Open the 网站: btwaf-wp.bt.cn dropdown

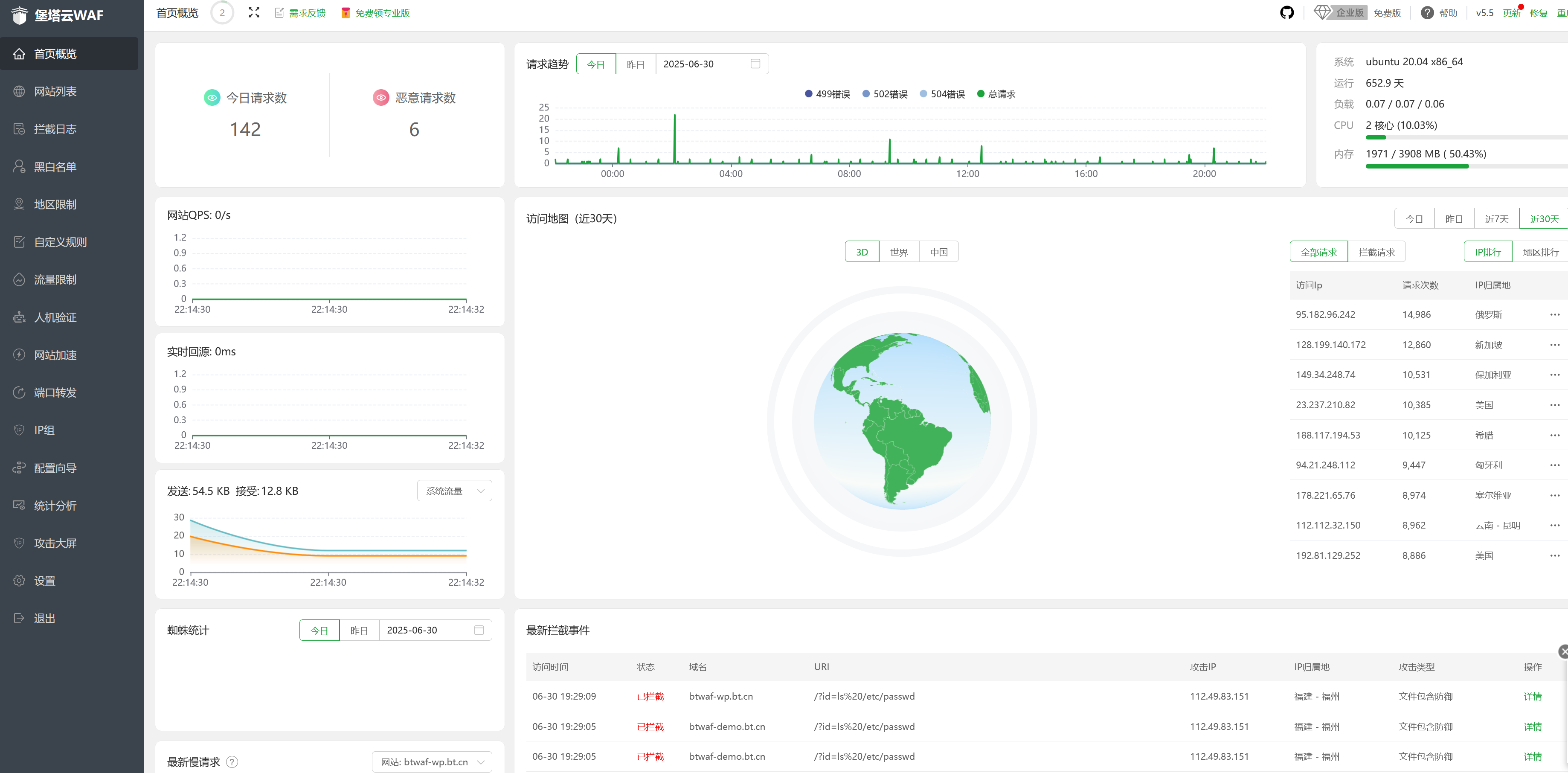pyautogui.click(x=432, y=762)
